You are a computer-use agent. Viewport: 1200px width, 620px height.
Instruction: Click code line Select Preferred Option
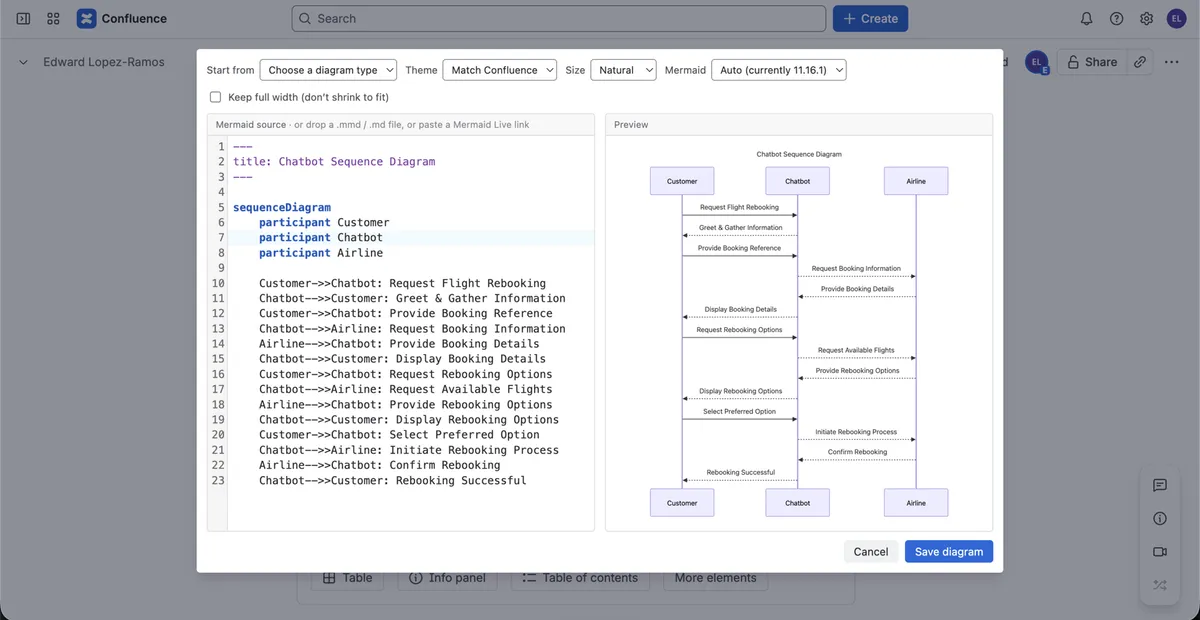399,435
